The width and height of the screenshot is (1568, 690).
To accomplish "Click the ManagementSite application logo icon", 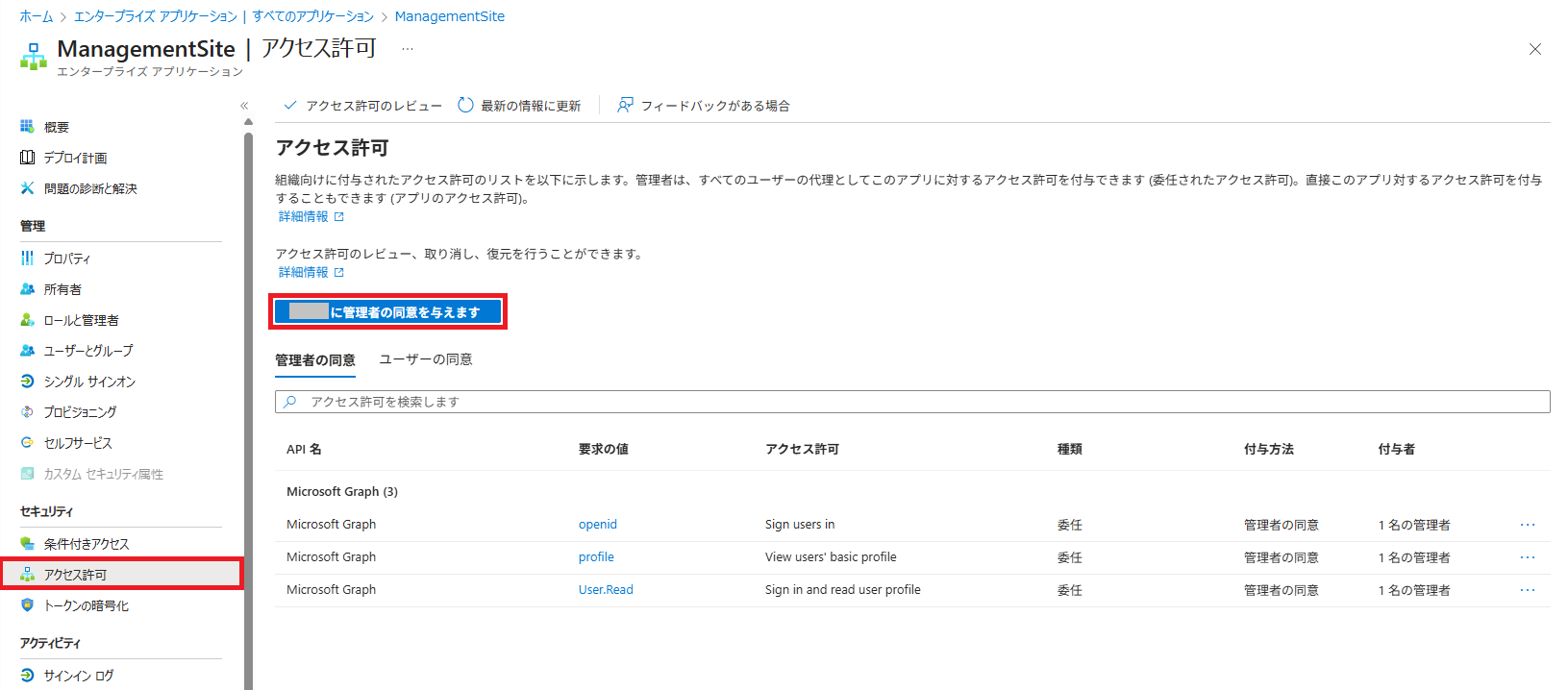I will [34, 56].
